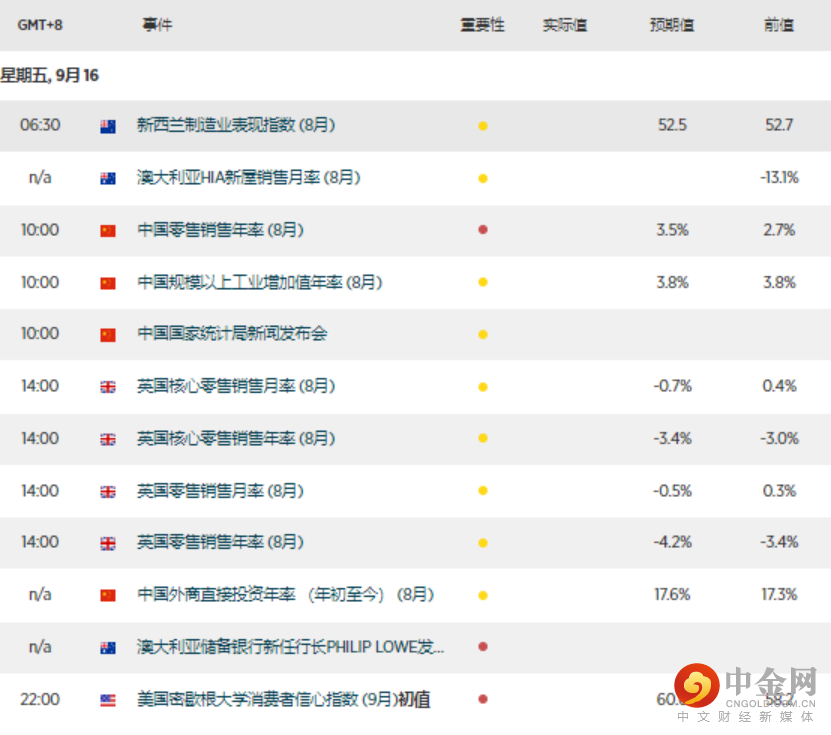Click the 实际值 column header
Screen dimensions: 831x735
[x=565, y=25]
